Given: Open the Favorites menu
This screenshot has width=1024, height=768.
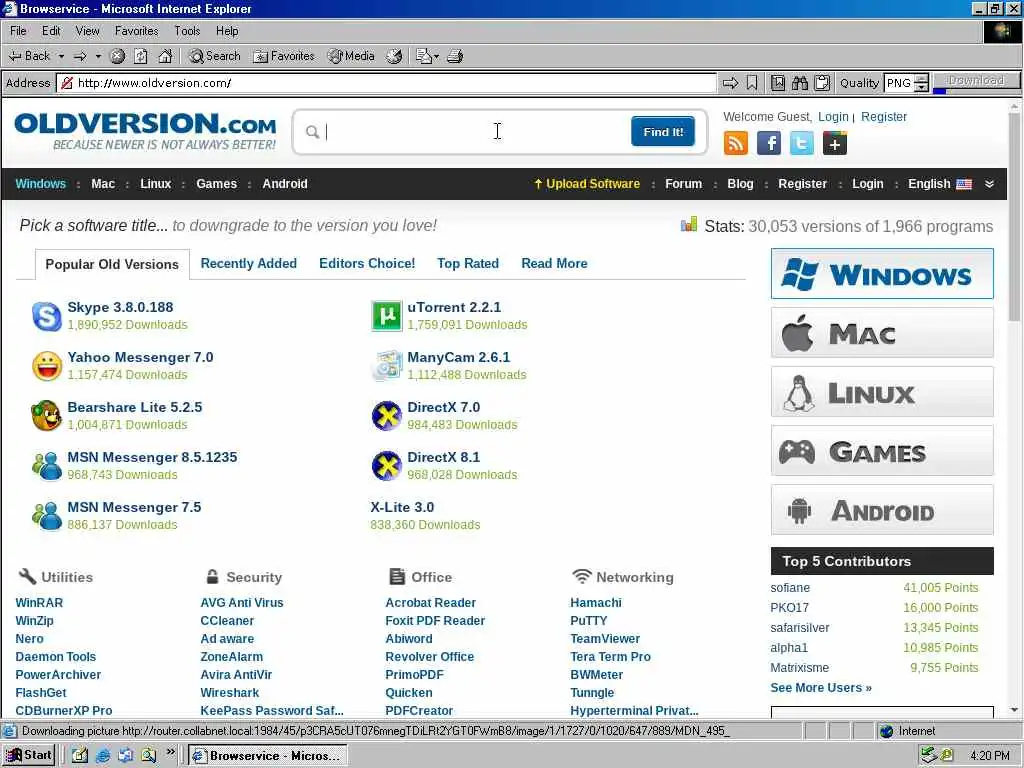Looking at the screenshot, I should pyautogui.click(x=136, y=31).
